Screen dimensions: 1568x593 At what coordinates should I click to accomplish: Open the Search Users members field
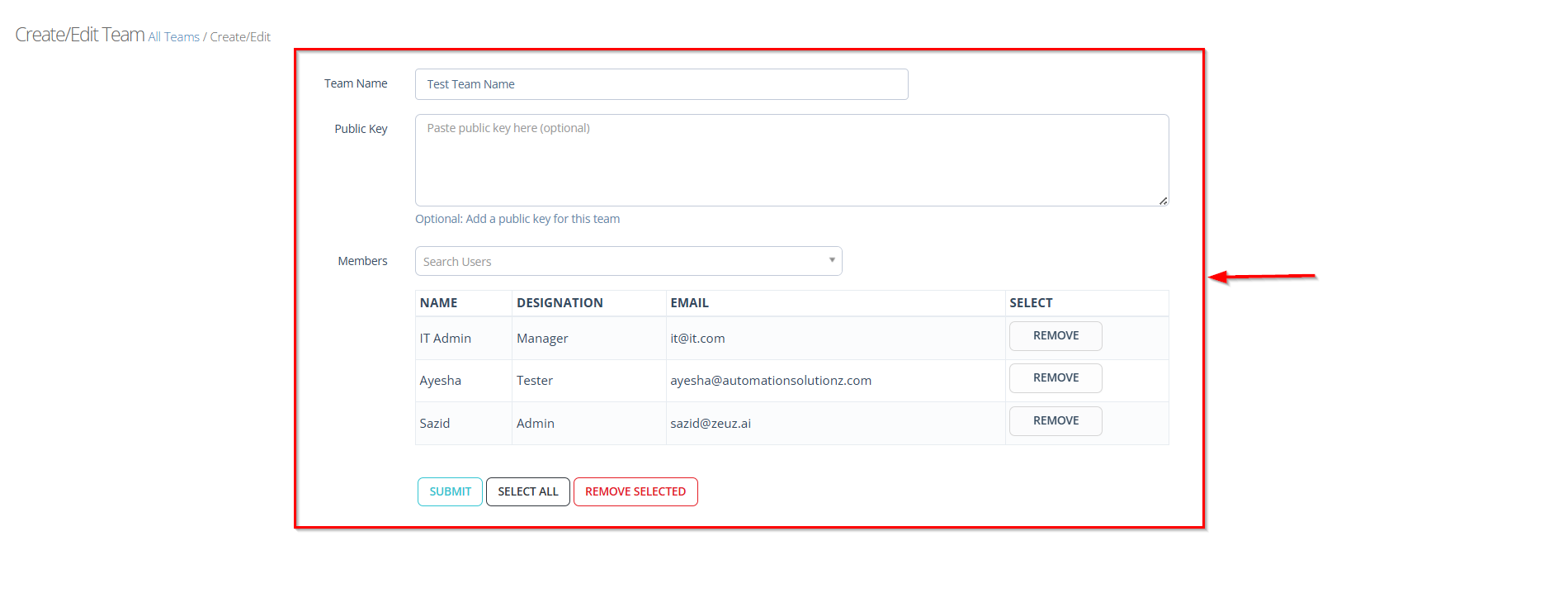pos(619,262)
